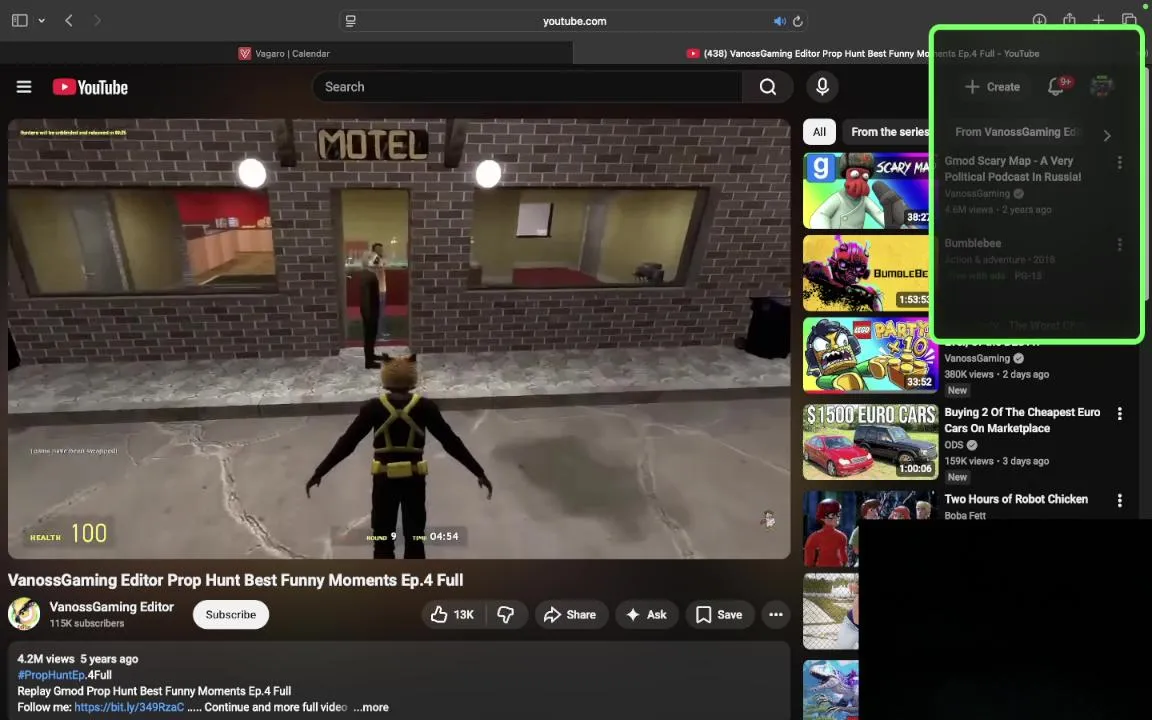Viewport: 1152px width, 720px height.
Task: Open the VanossGaming Editor channel name link
Action: pos(112,607)
